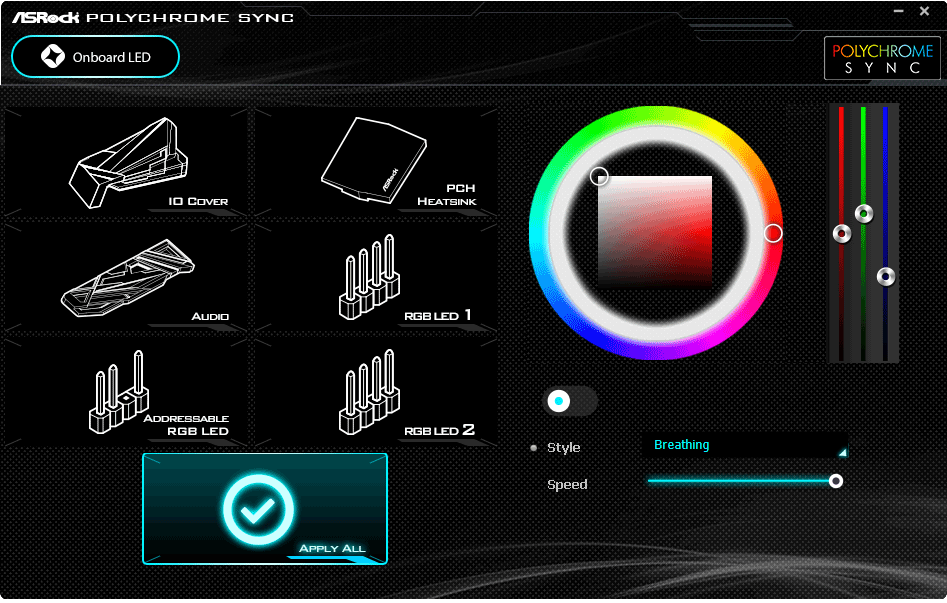Select the RGB LED 1 header
947x603 pixels.
(376, 277)
